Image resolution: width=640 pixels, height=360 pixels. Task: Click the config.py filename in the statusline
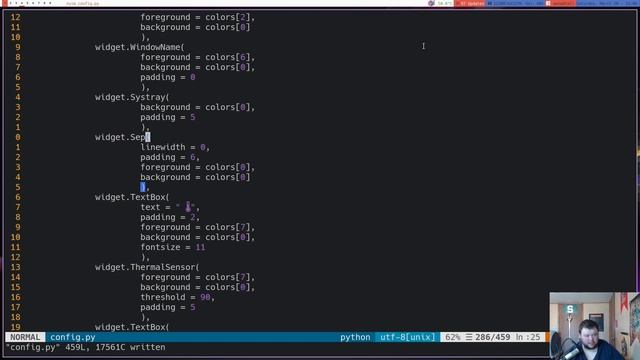73,337
